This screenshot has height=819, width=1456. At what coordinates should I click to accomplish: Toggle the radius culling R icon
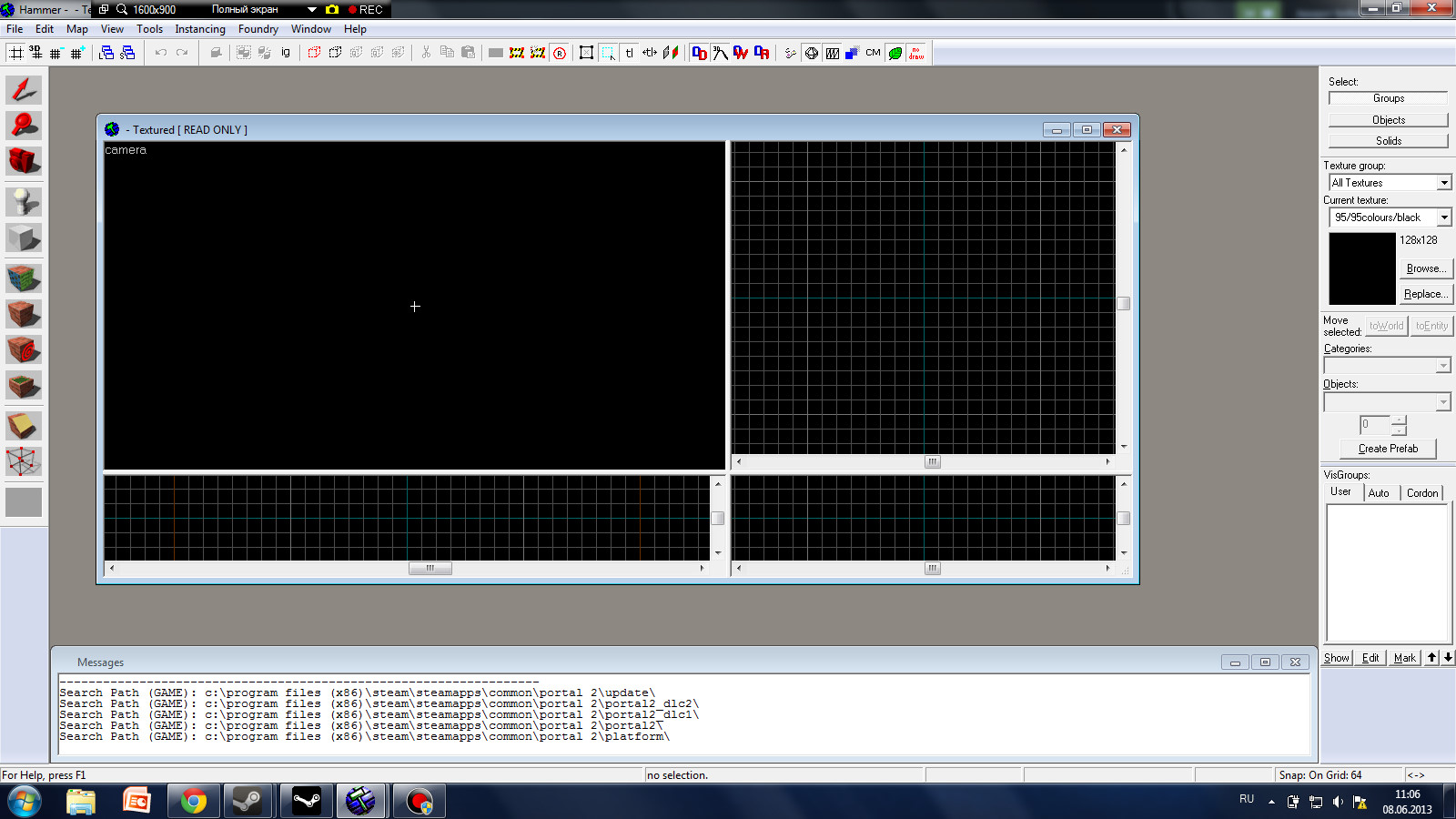click(x=560, y=53)
